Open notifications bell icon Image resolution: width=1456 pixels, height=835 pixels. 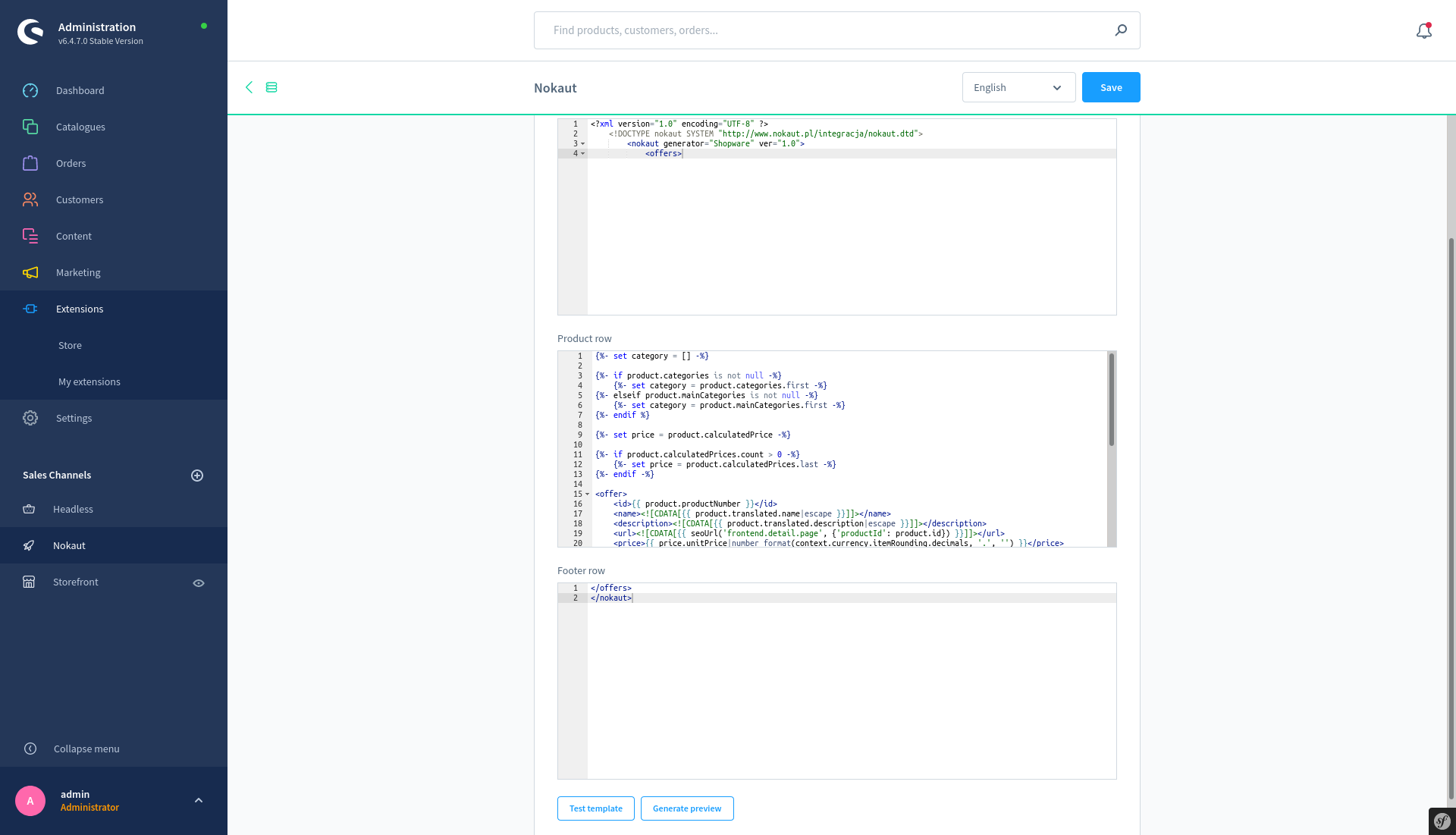point(1424,30)
